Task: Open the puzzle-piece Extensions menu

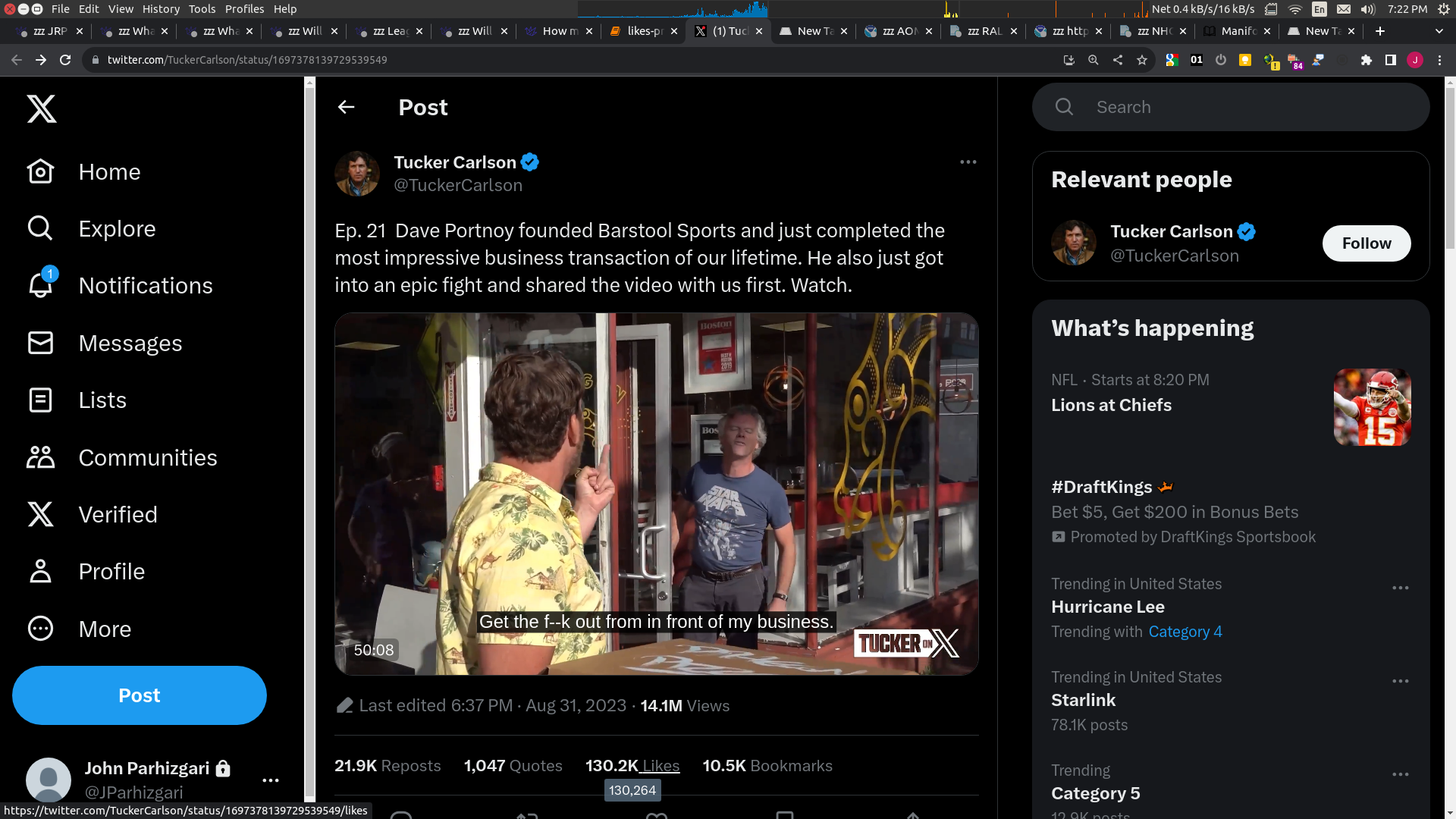Action: [1367, 60]
